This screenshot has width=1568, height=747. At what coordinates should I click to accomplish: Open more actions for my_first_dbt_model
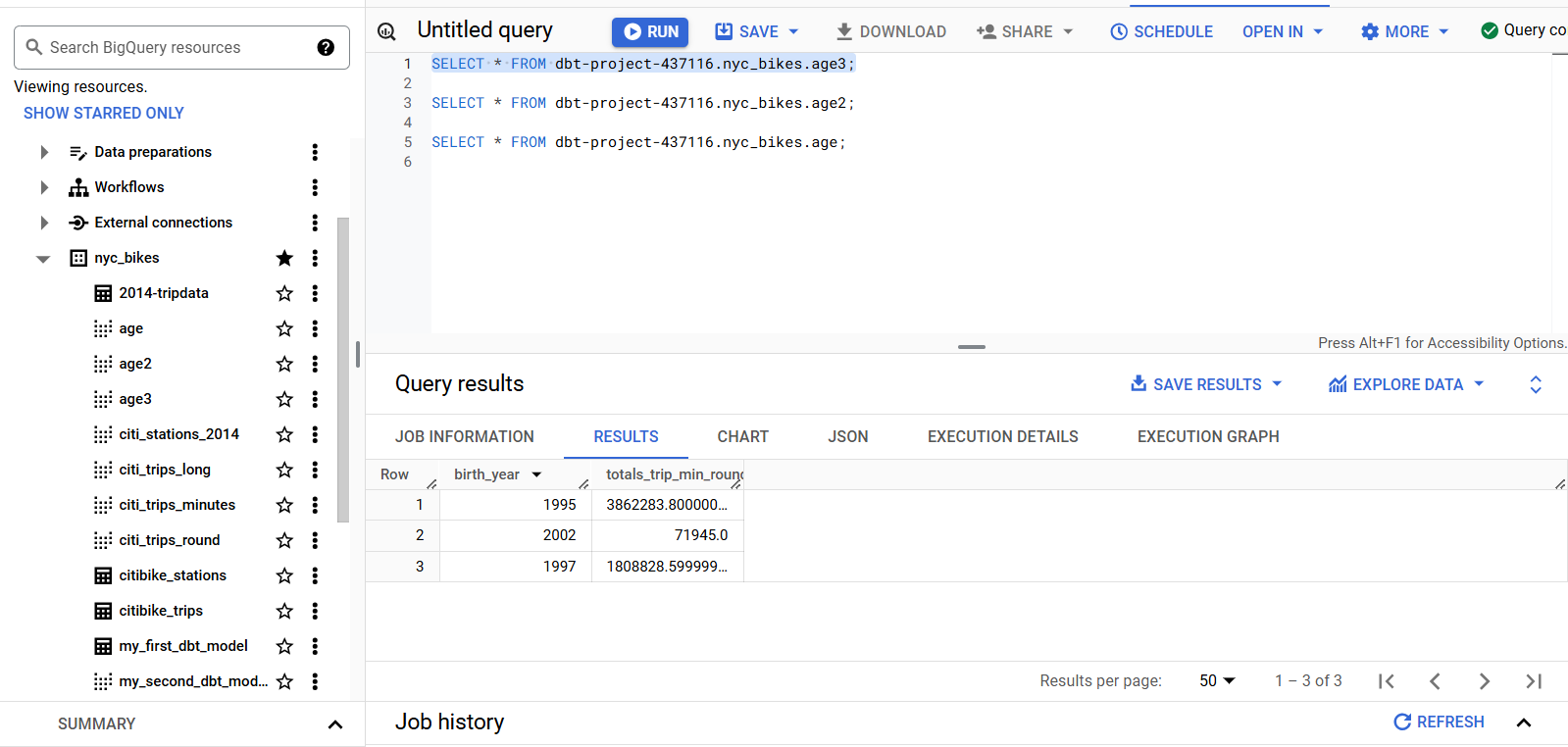(x=315, y=646)
